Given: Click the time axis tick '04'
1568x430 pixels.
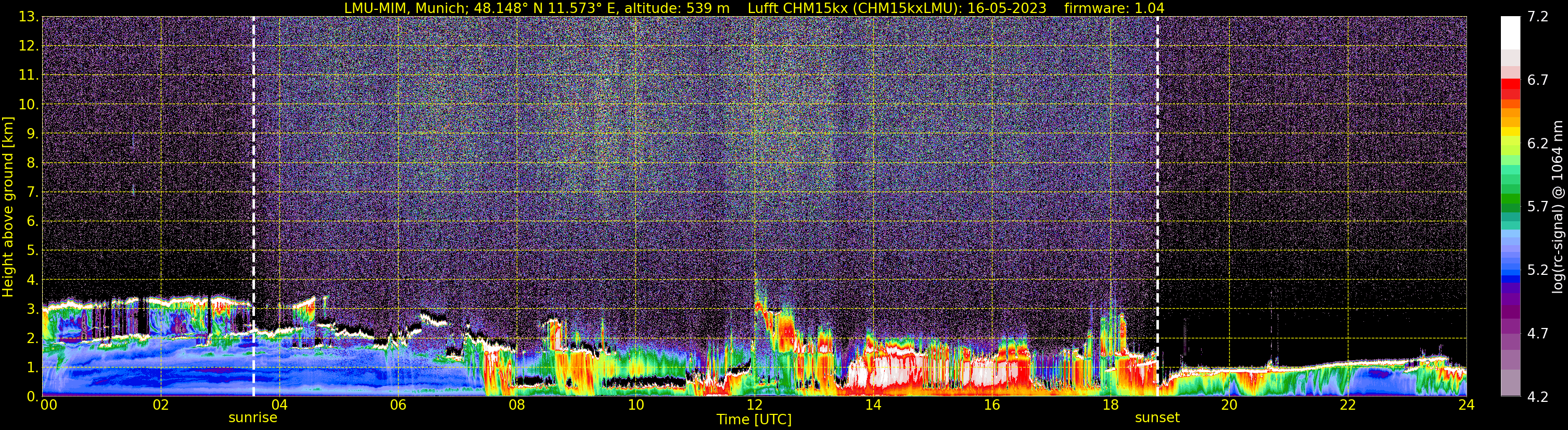Looking at the screenshot, I should (x=279, y=405).
